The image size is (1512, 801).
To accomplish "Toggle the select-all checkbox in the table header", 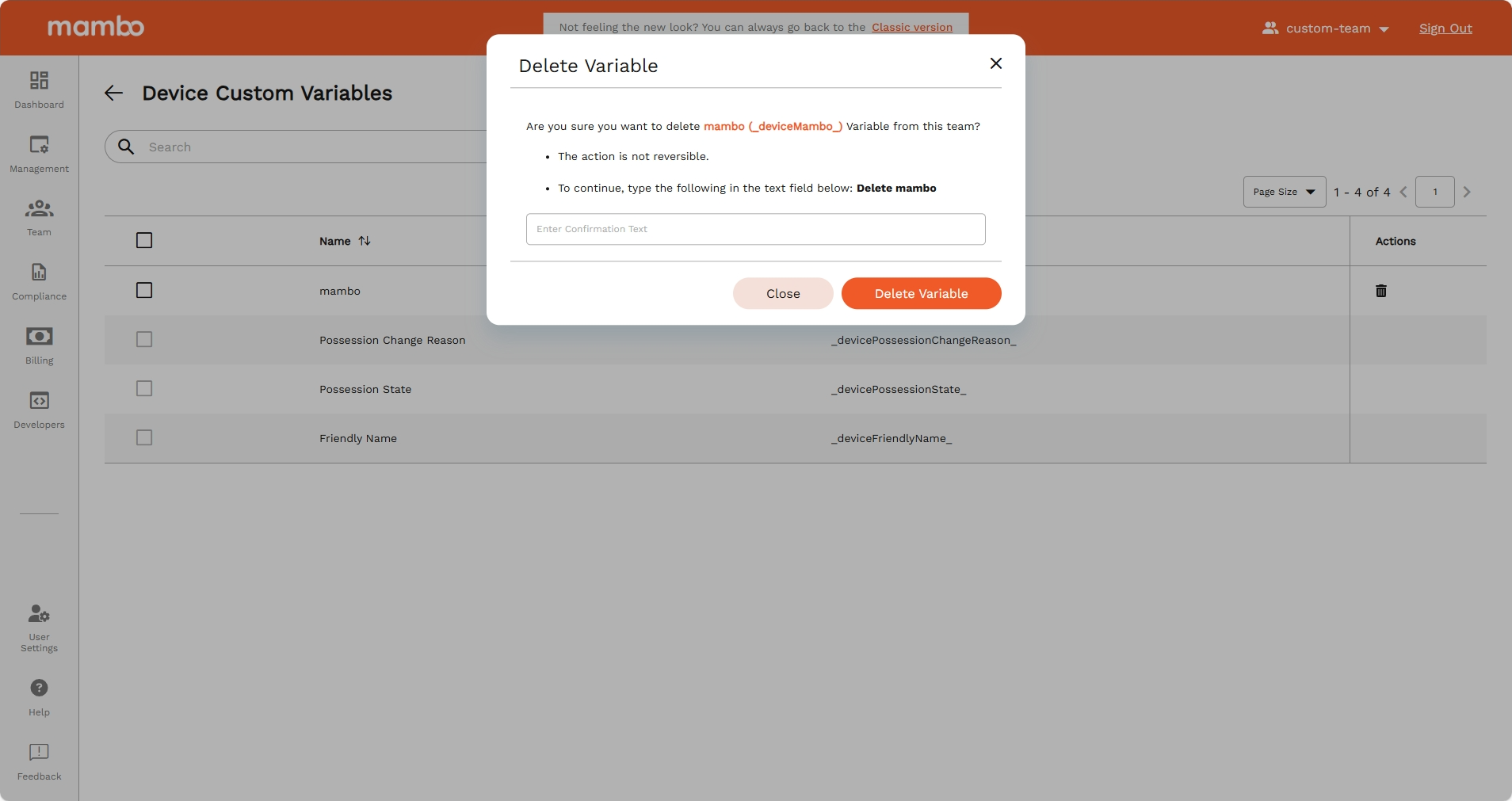I will point(143,240).
